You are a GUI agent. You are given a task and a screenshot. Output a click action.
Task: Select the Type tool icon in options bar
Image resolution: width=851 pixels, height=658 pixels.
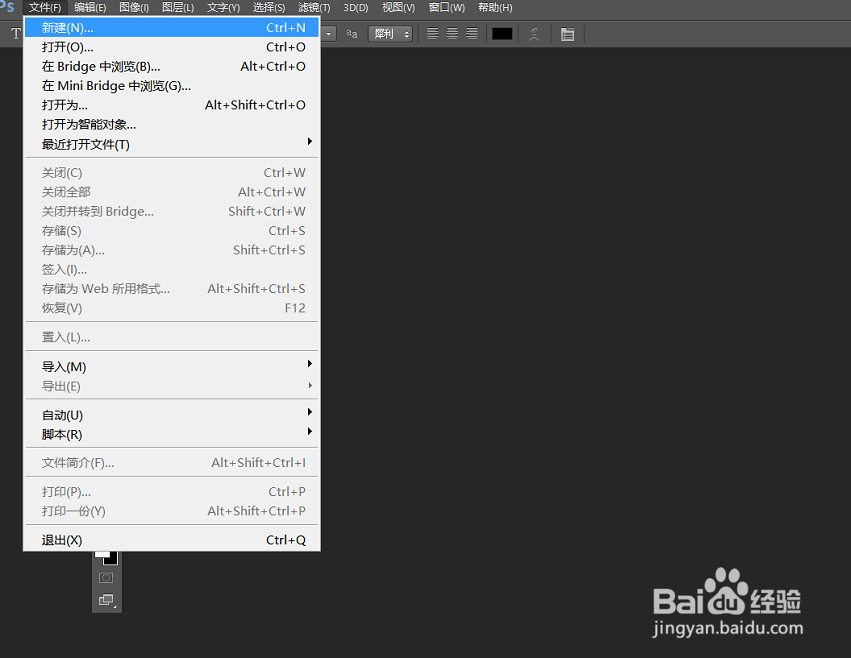tap(16, 34)
